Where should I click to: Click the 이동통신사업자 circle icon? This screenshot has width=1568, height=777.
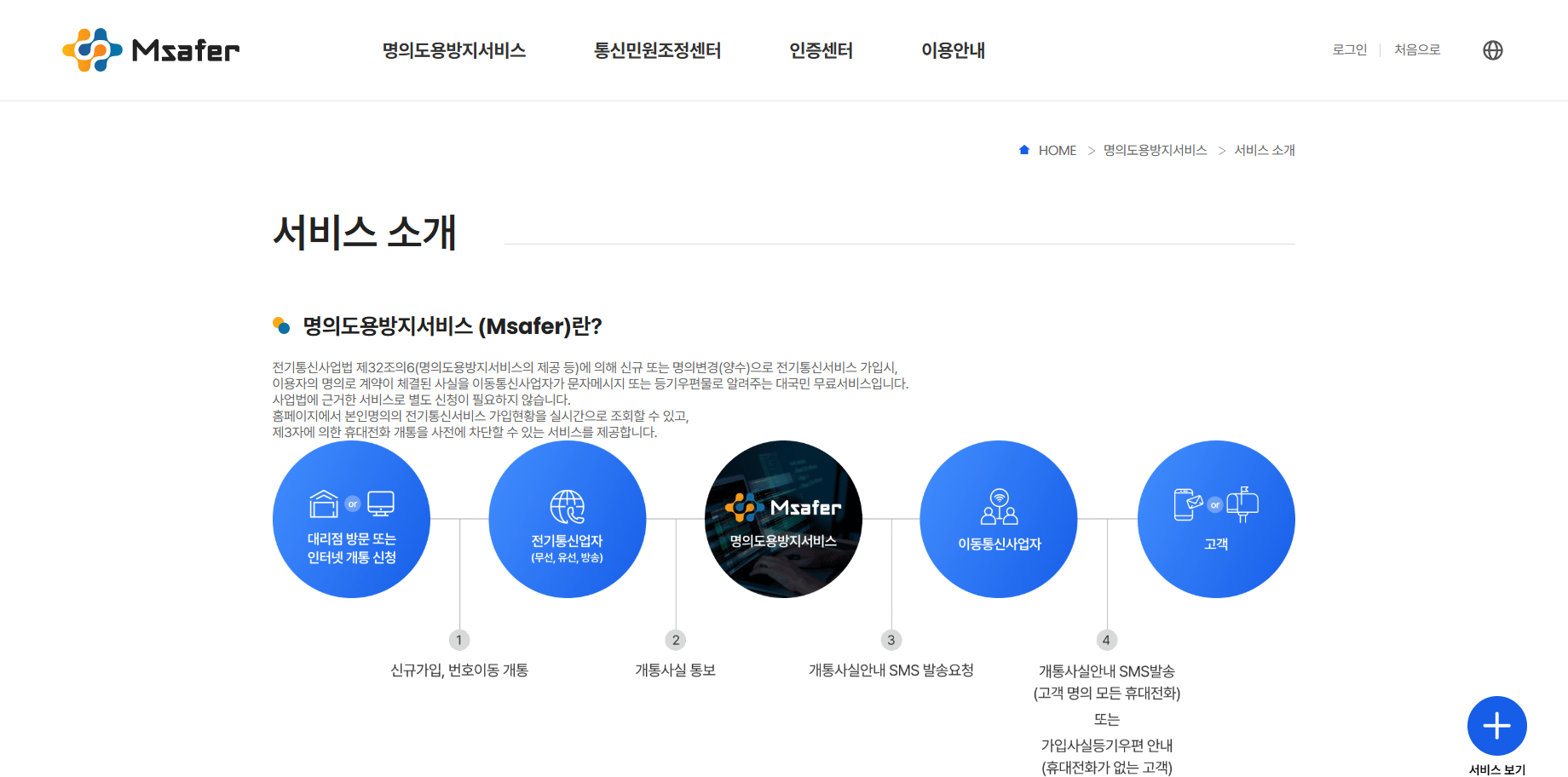tap(998, 518)
